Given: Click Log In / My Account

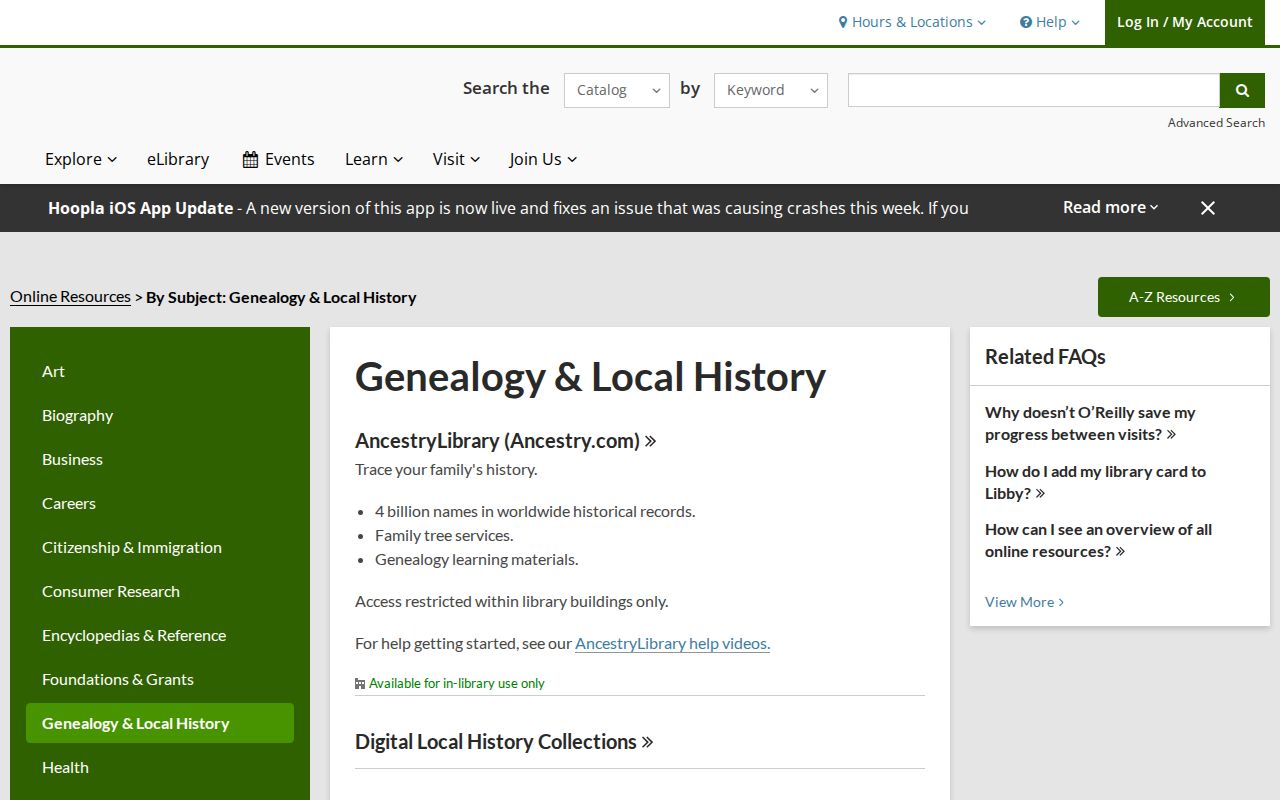Looking at the screenshot, I should click(x=1184, y=22).
